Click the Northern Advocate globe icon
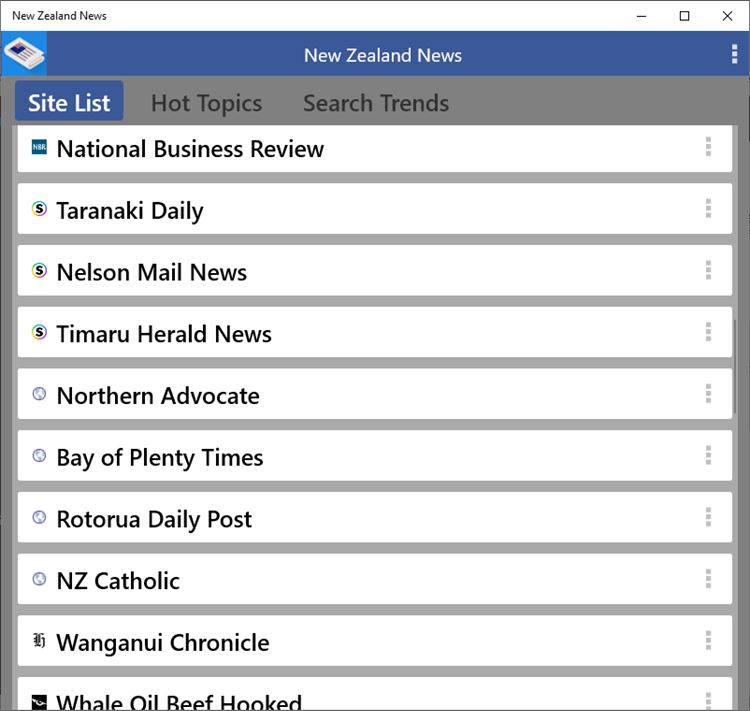The height and width of the screenshot is (711, 750). pos(39,394)
